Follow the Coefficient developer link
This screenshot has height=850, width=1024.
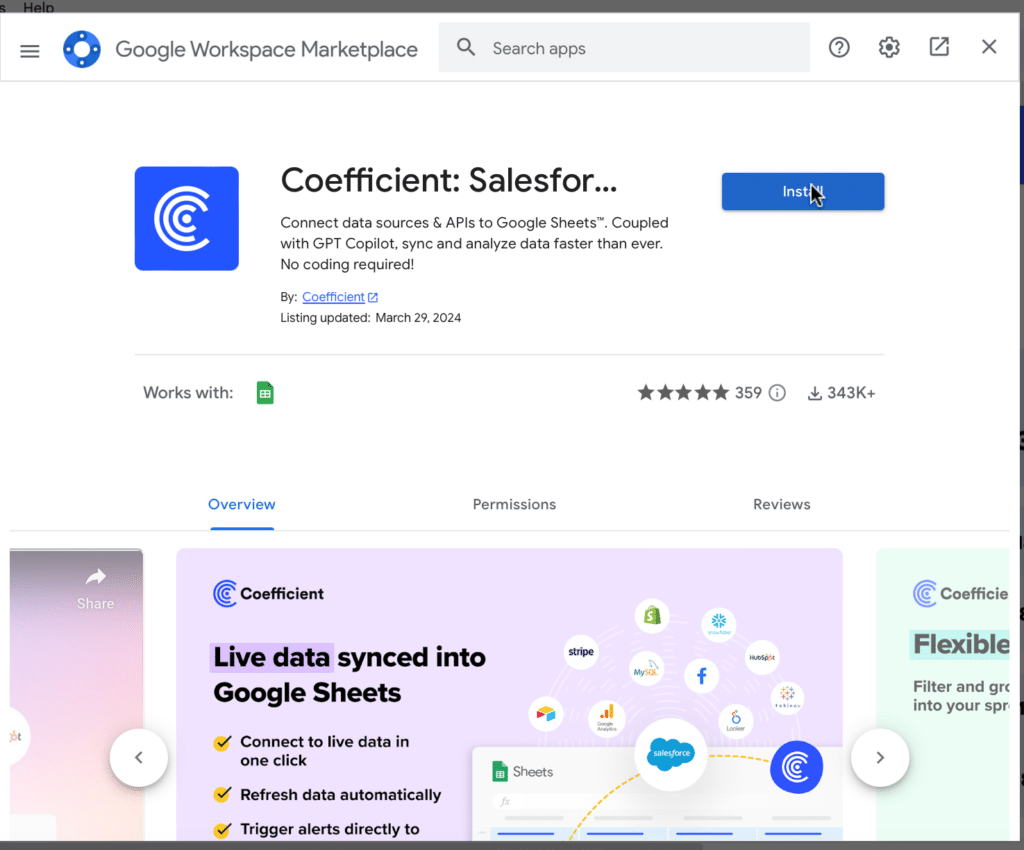point(333,297)
